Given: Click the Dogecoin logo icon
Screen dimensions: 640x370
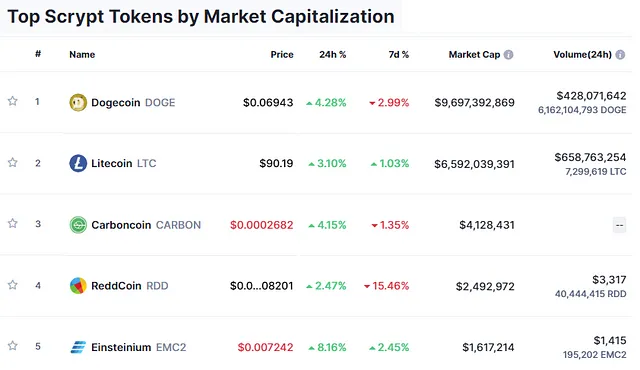Looking at the screenshot, I should [x=78, y=102].
